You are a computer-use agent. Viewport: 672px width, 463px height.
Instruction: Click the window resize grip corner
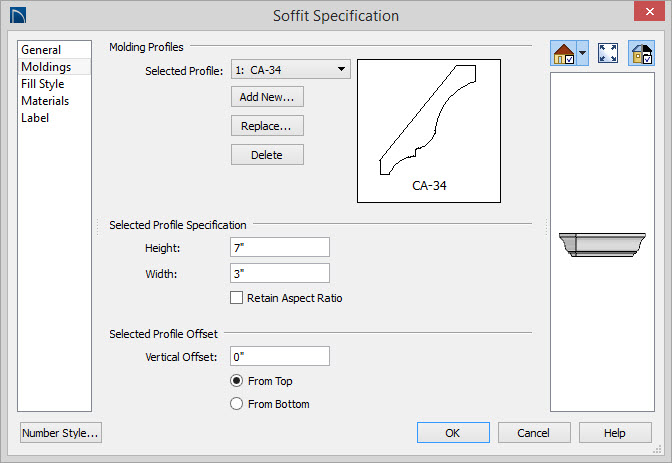coord(657,449)
